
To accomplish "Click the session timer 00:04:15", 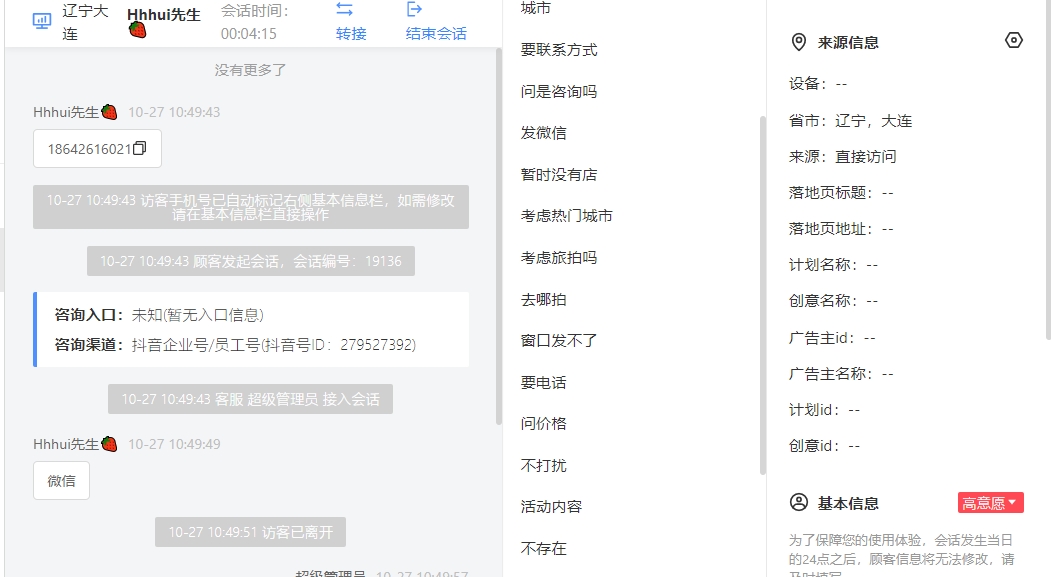I will pyautogui.click(x=249, y=34).
